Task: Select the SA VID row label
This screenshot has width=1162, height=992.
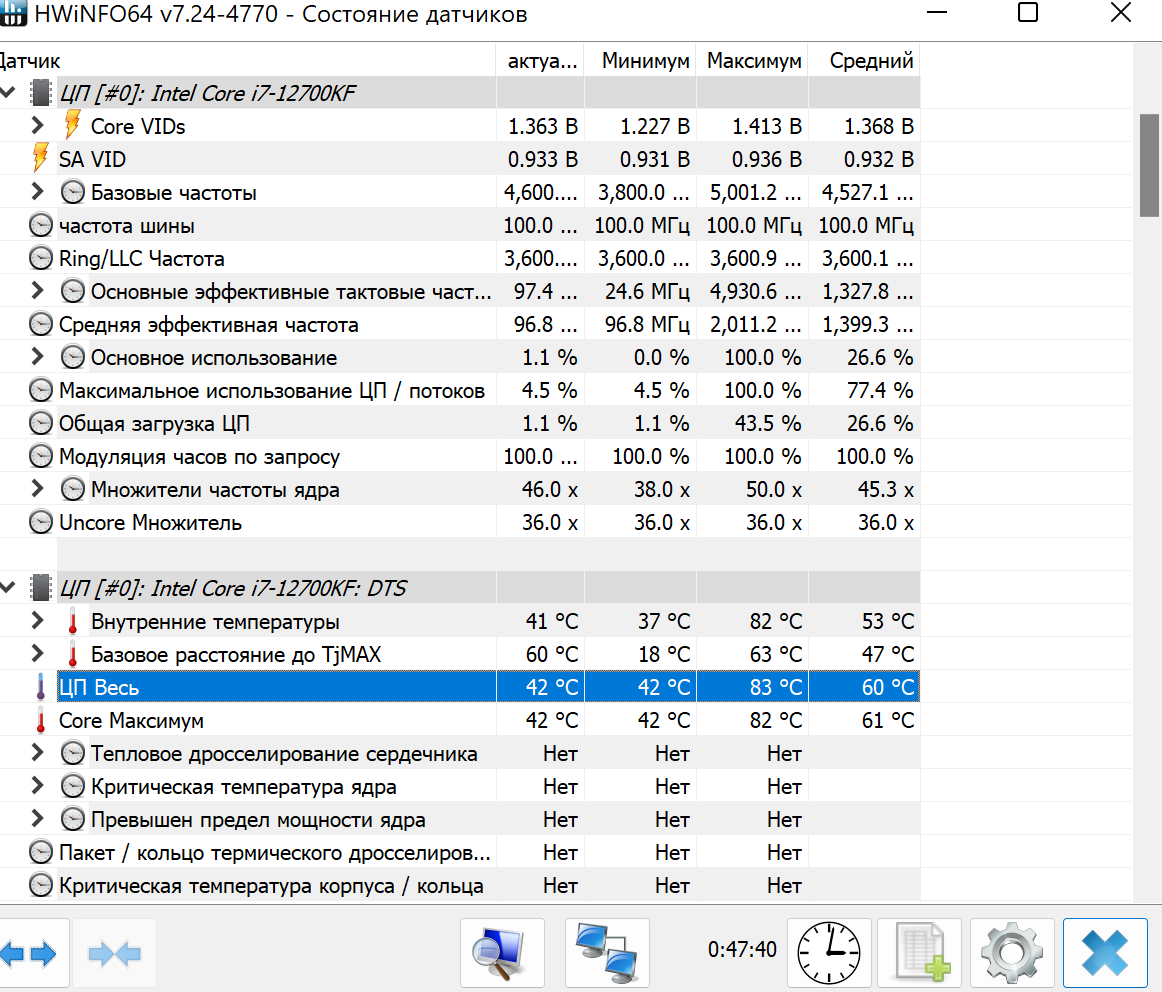Action: tap(92, 159)
